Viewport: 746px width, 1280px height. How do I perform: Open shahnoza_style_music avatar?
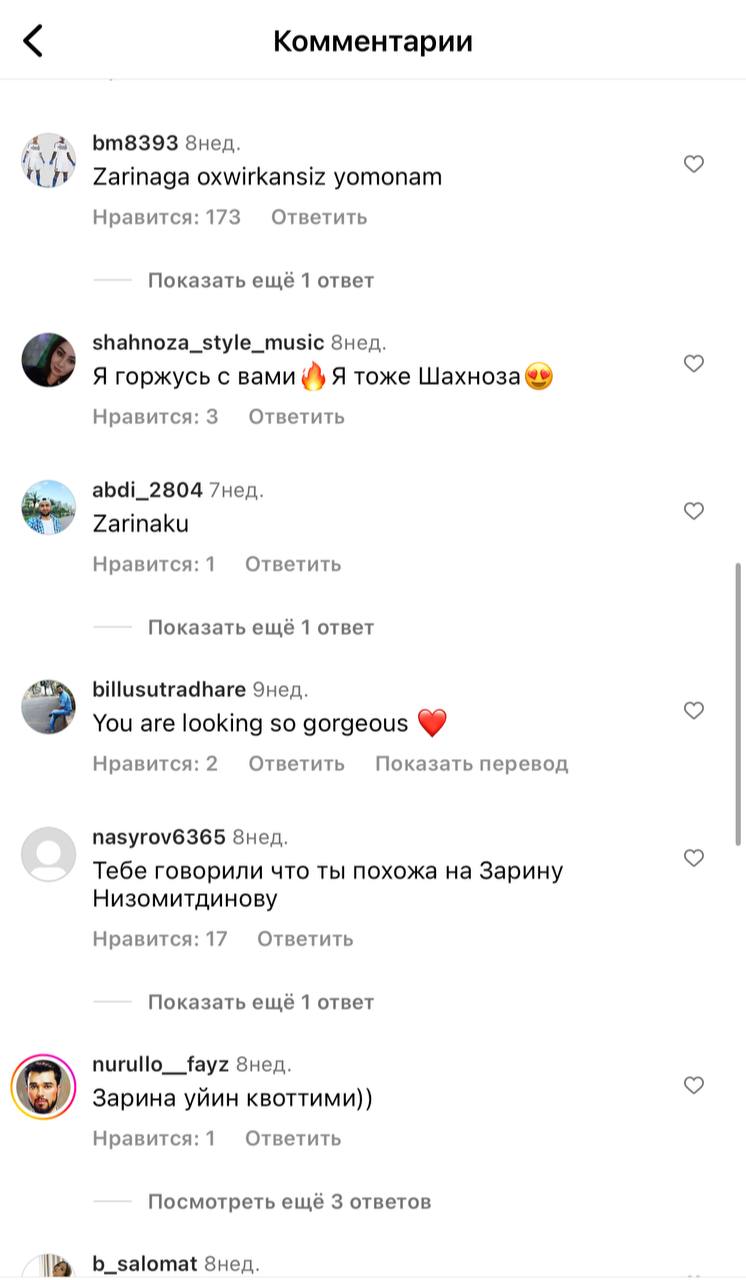49,360
